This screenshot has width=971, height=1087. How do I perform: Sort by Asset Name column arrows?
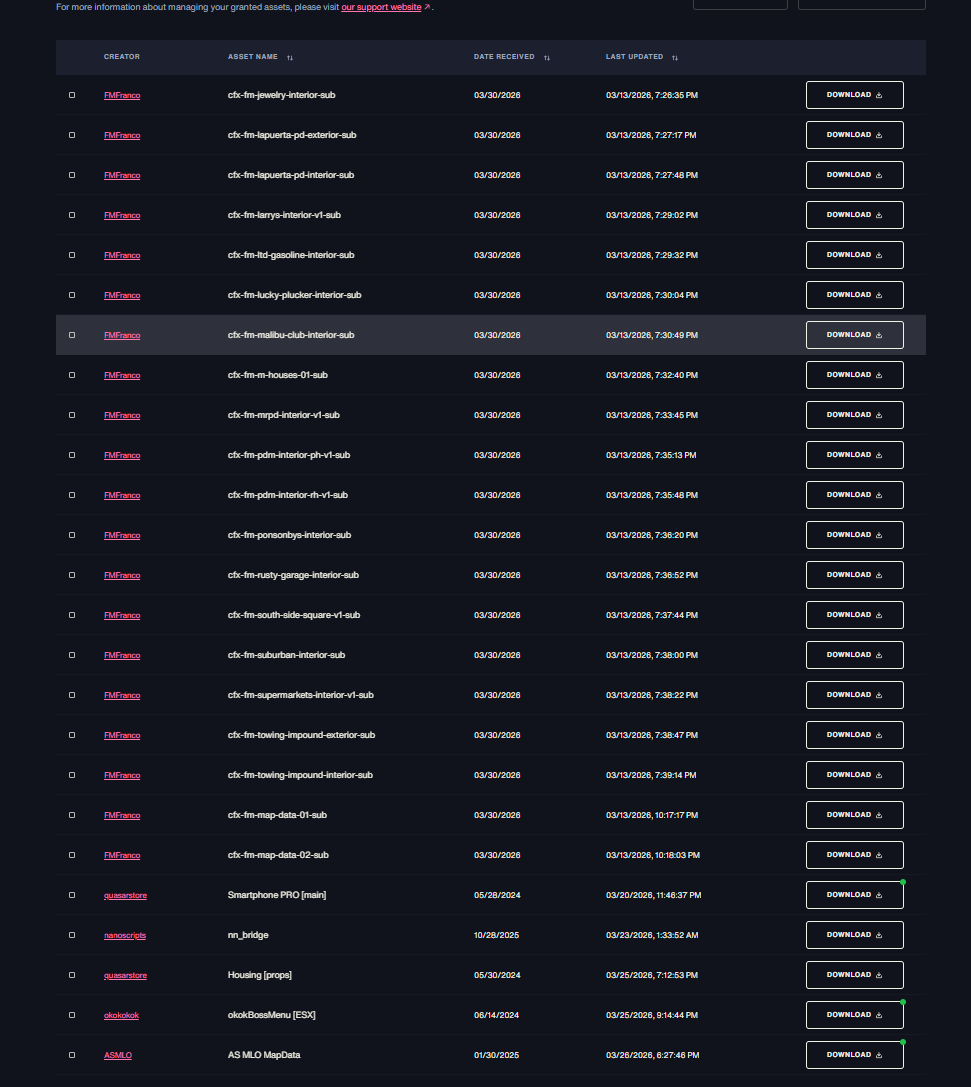[290, 58]
